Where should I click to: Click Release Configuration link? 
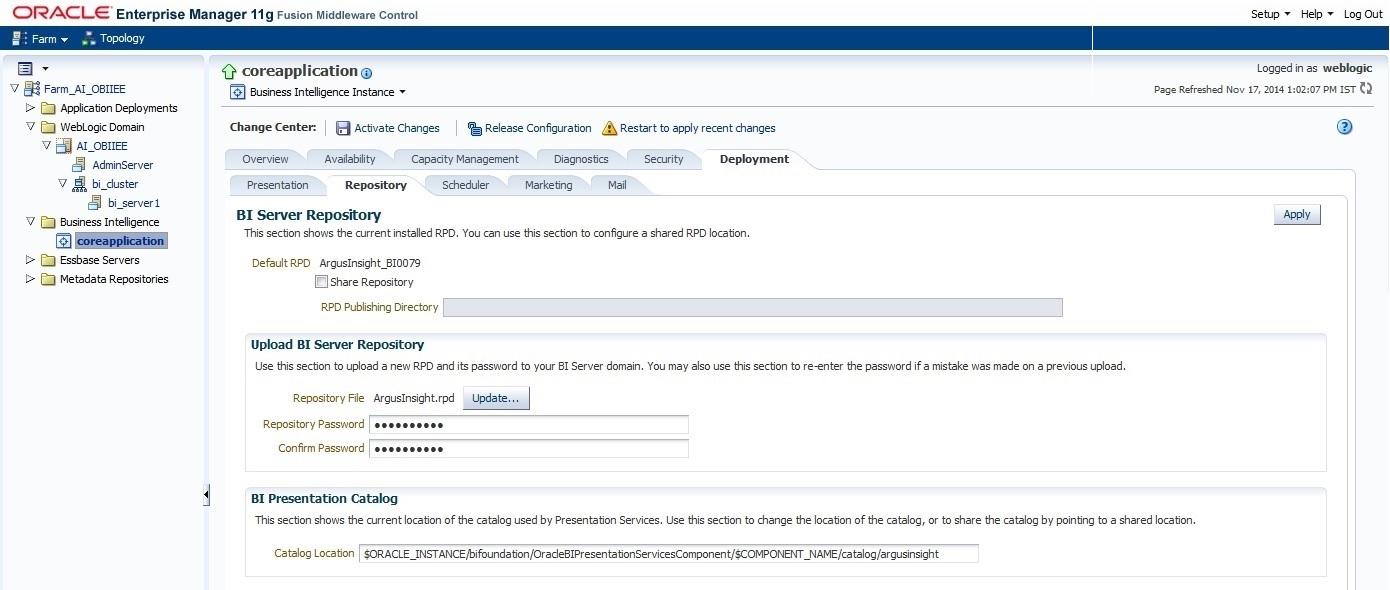point(538,128)
